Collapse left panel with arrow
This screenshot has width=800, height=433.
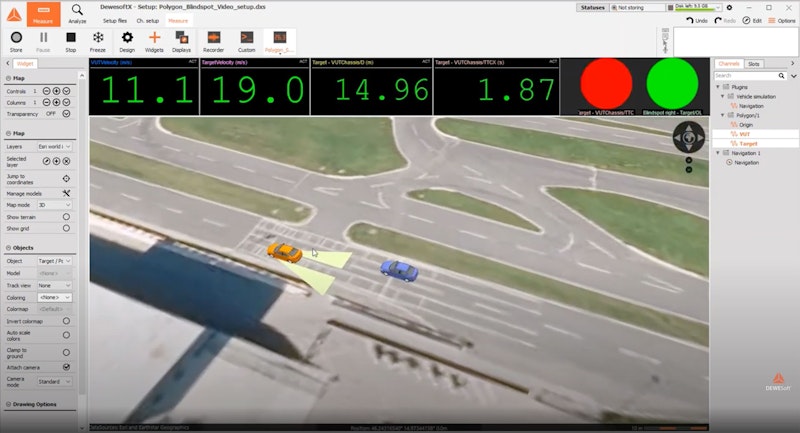point(8,64)
